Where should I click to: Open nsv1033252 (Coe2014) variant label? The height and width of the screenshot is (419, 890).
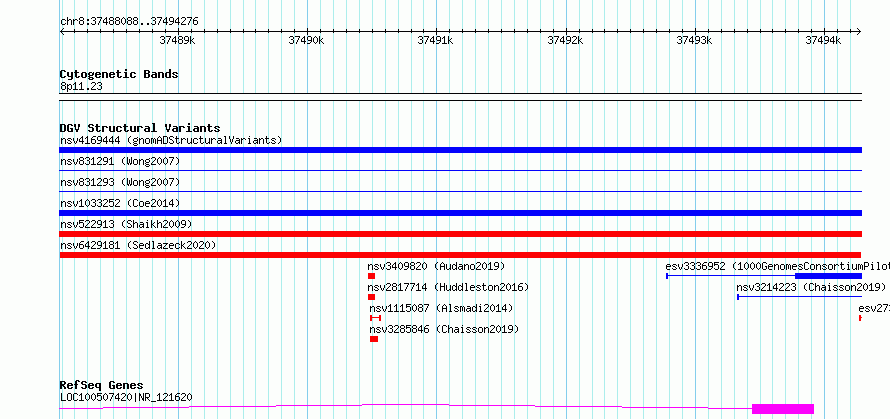pos(120,203)
